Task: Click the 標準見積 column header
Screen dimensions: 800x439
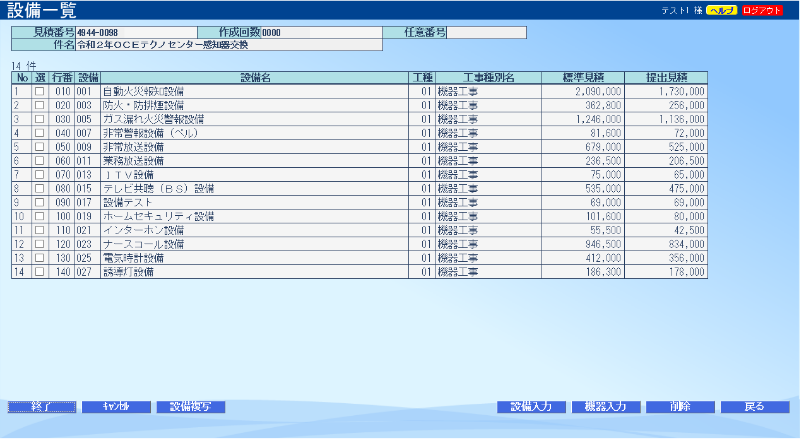Action: tap(583, 77)
